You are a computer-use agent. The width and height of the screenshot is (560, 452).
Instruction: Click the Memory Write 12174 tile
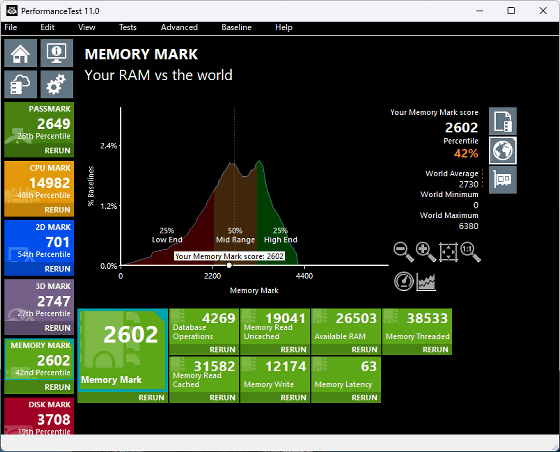[275, 375]
